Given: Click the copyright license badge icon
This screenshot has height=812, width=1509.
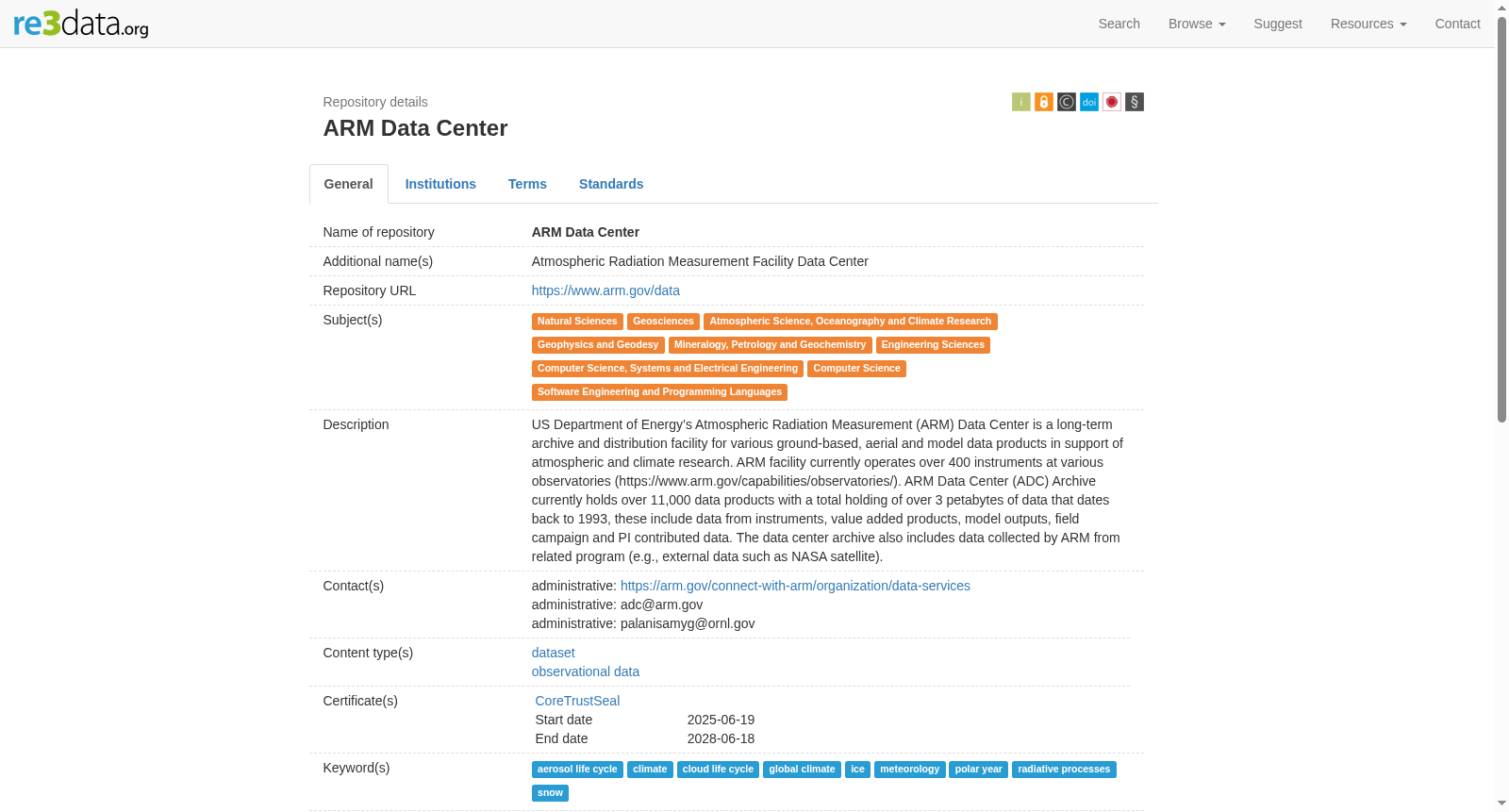Looking at the screenshot, I should tap(1067, 102).
